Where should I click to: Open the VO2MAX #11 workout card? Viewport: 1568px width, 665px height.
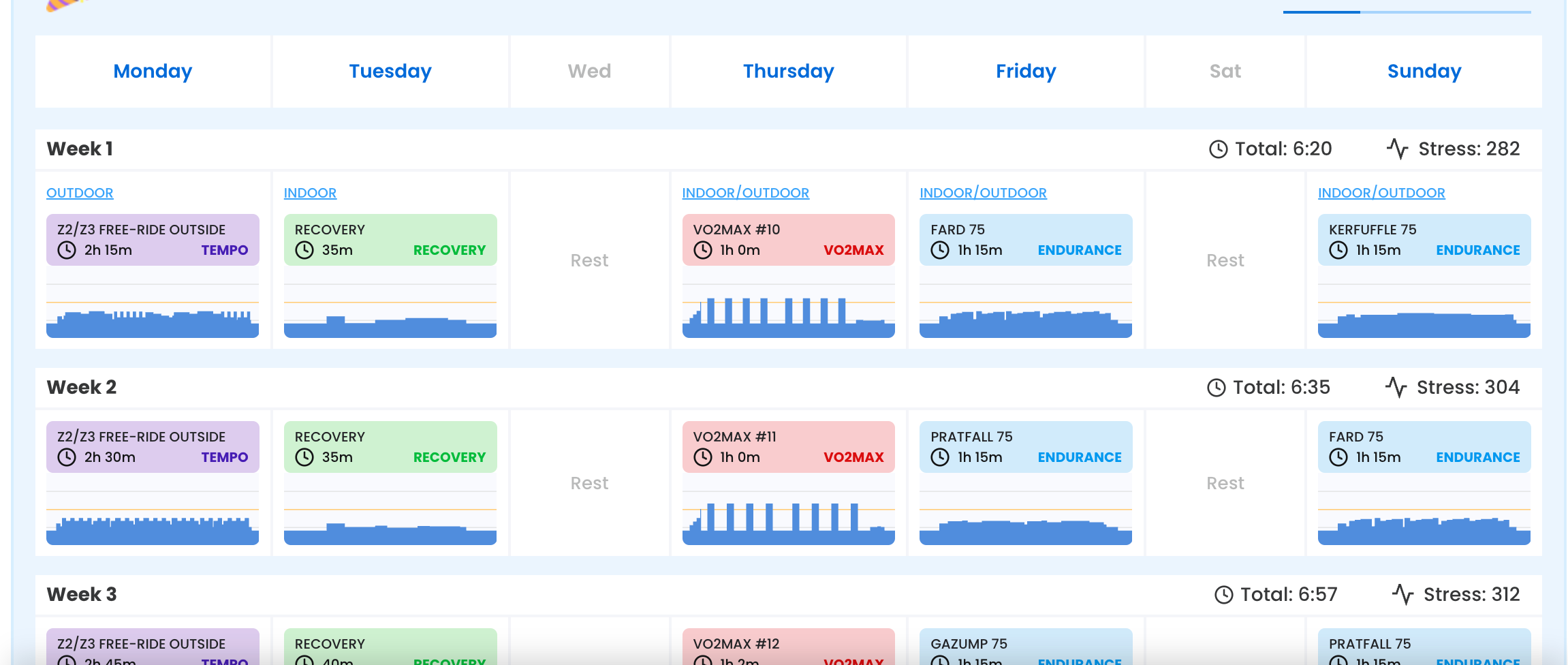click(x=789, y=447)
